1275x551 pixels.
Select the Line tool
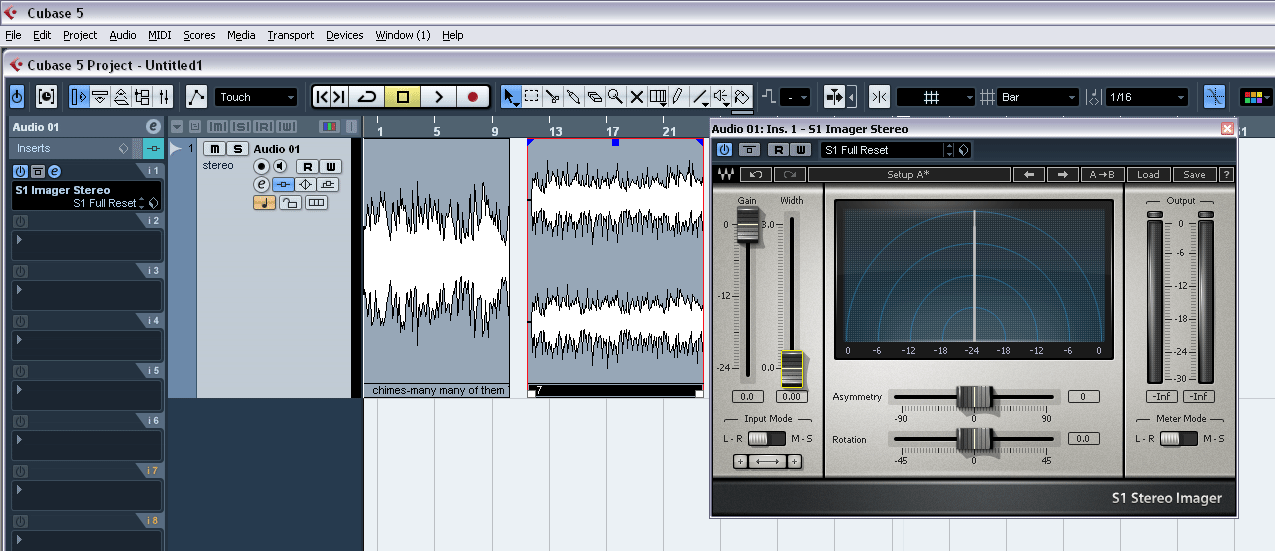(701, 97)
